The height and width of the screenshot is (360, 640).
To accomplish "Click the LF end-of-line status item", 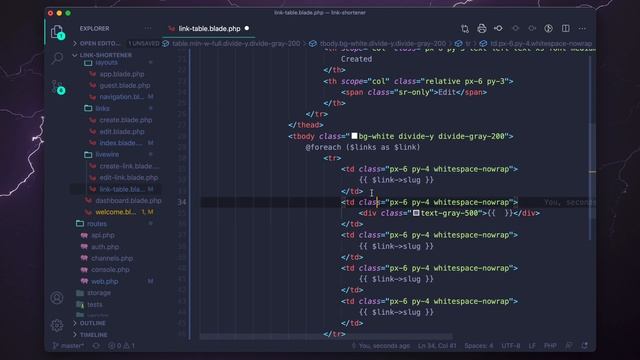I will coord(532,346).
